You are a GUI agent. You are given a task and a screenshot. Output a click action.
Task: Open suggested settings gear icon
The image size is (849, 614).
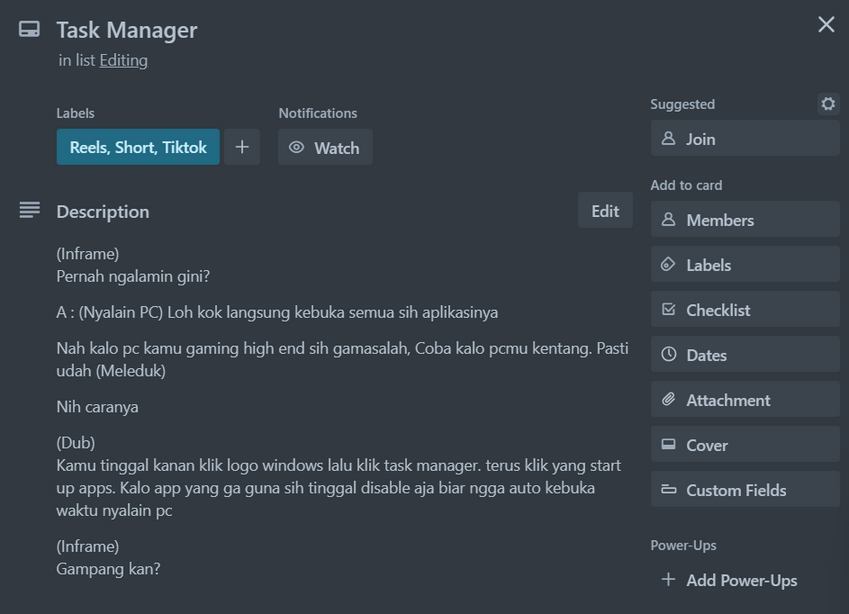828,104
